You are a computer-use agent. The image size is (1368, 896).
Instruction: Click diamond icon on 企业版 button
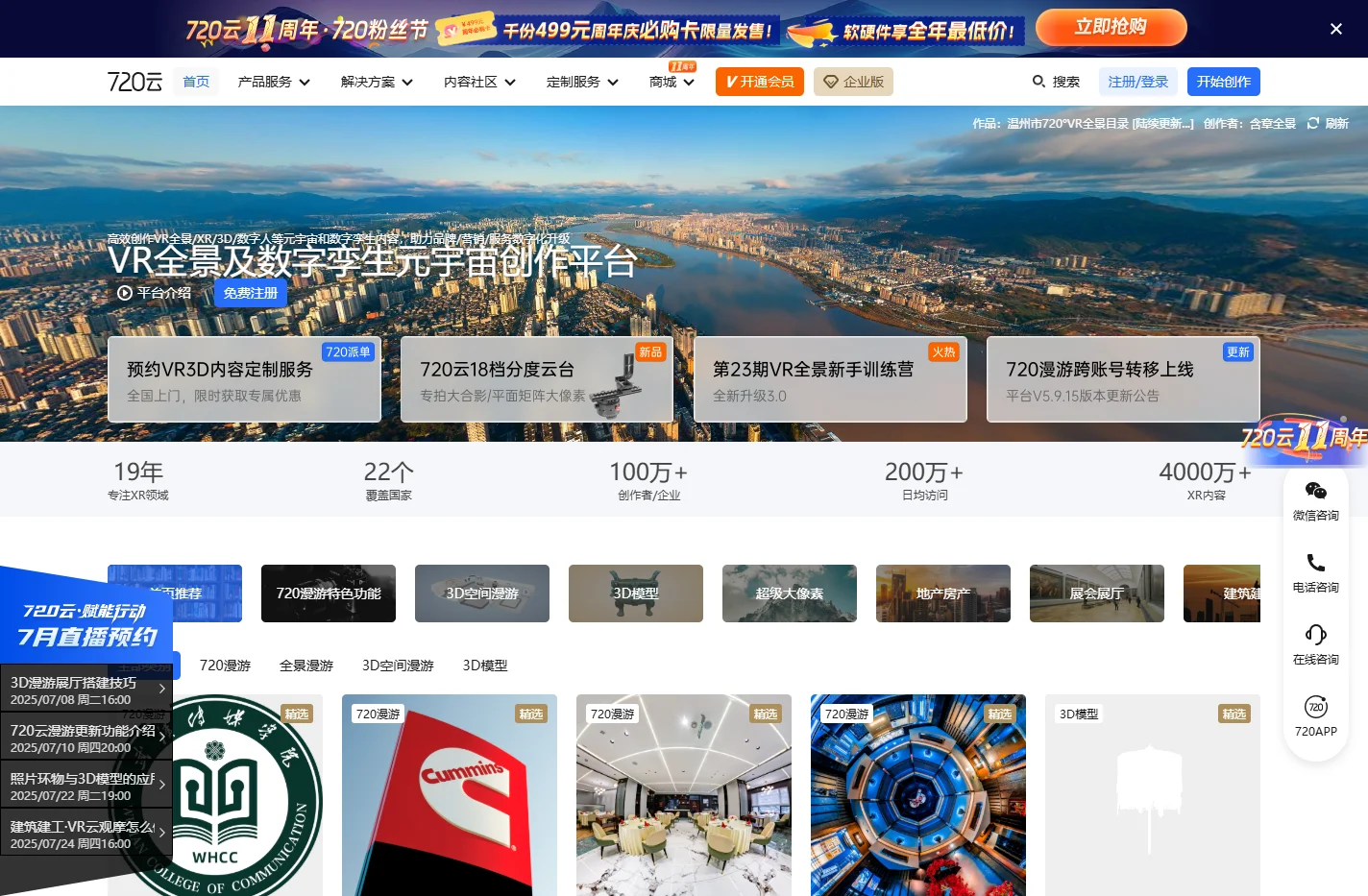pos(831,82)
